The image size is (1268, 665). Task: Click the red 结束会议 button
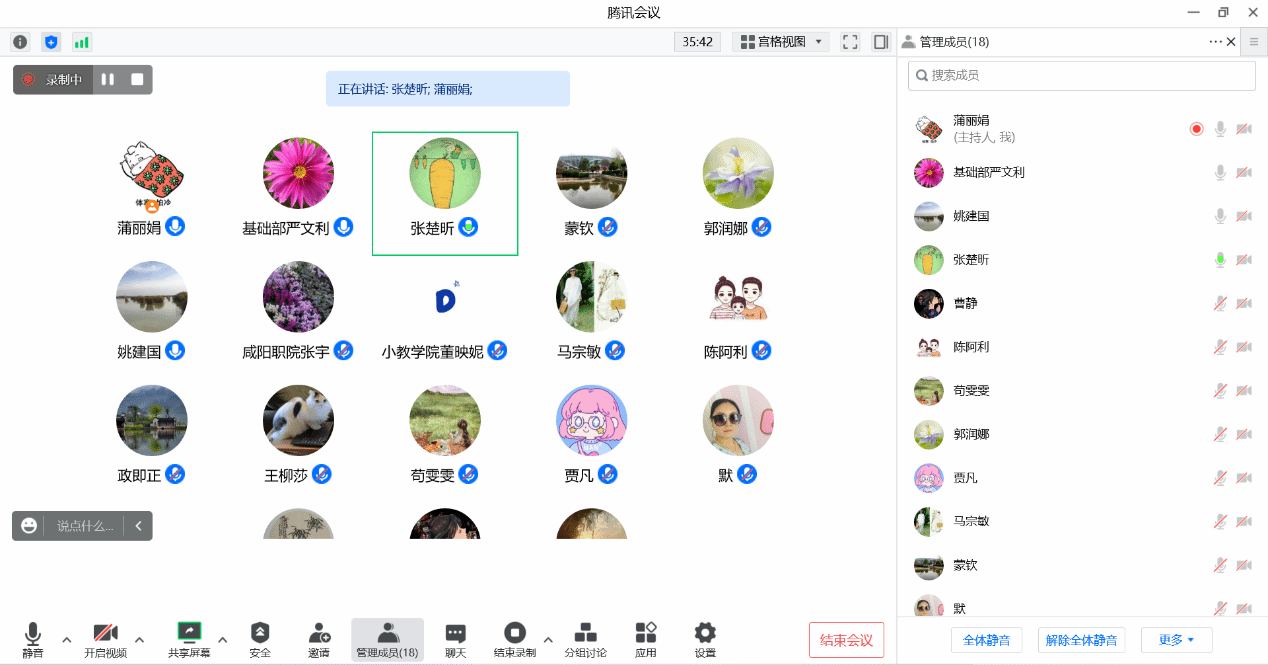click(x=846, y=640)
